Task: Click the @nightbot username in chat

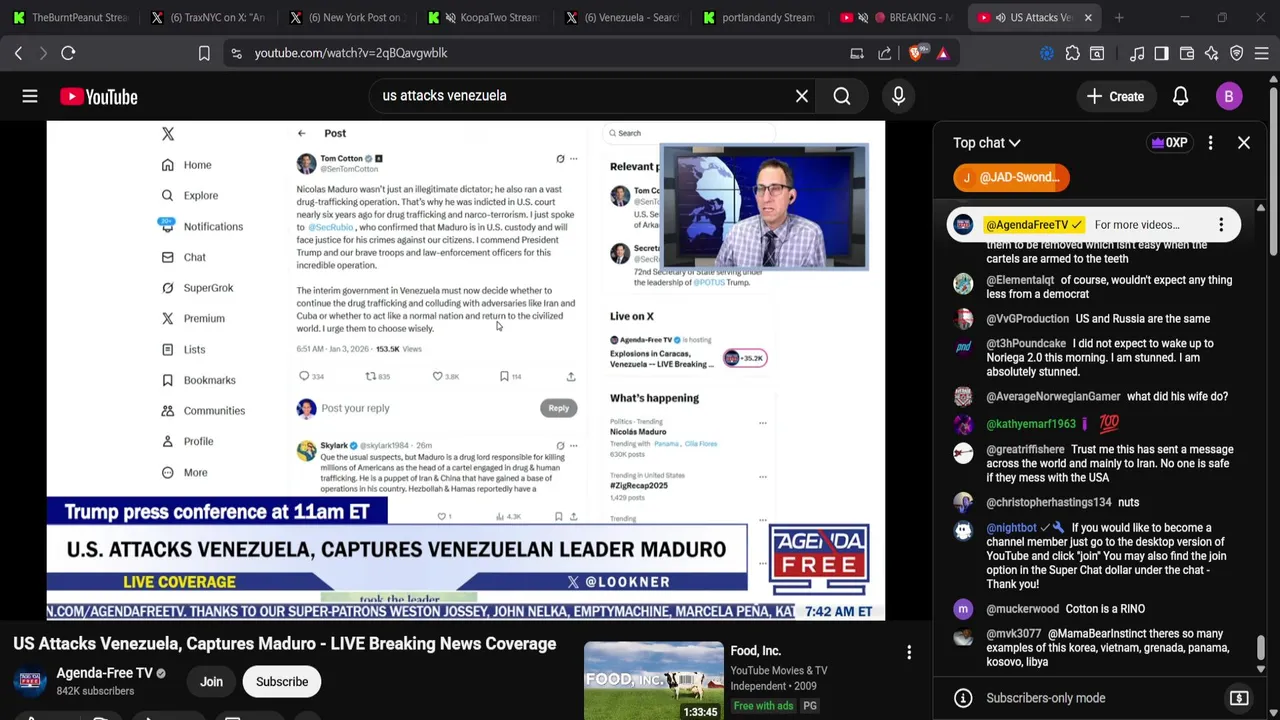Action: (1011, 528)
